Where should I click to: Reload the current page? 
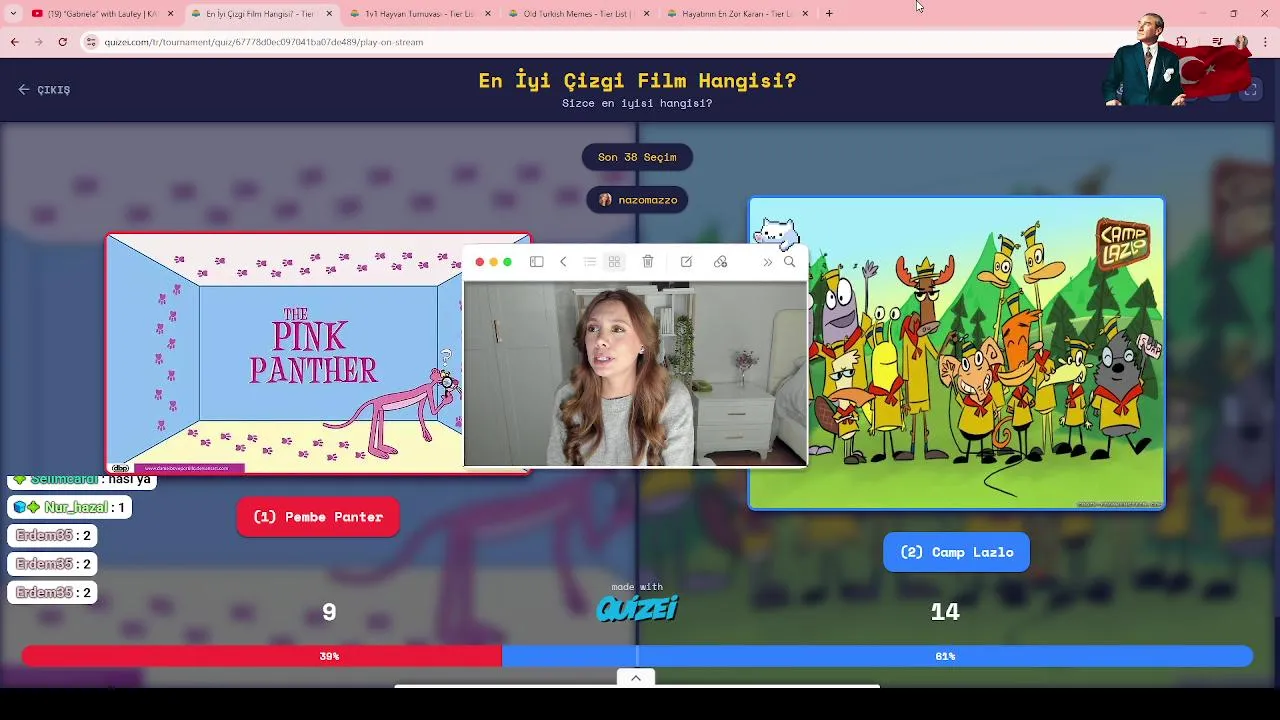click(x=62, y=42)
